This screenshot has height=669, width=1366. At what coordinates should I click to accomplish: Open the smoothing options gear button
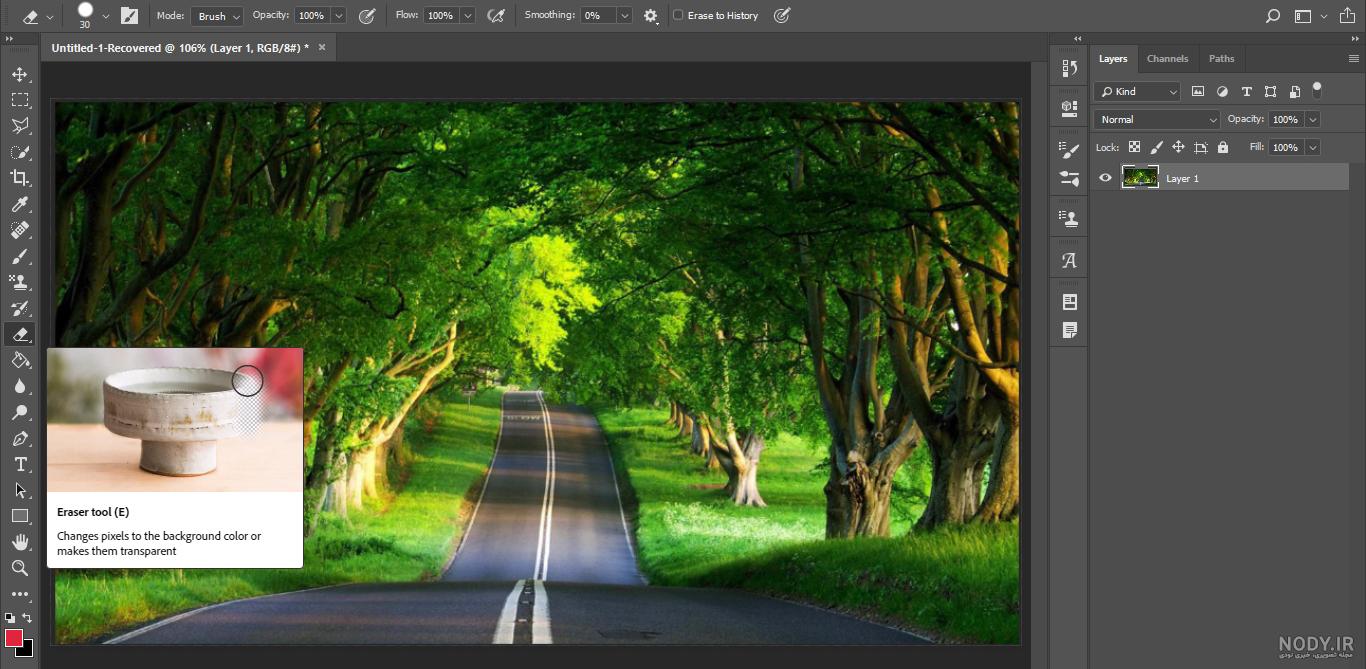[651, 16]
